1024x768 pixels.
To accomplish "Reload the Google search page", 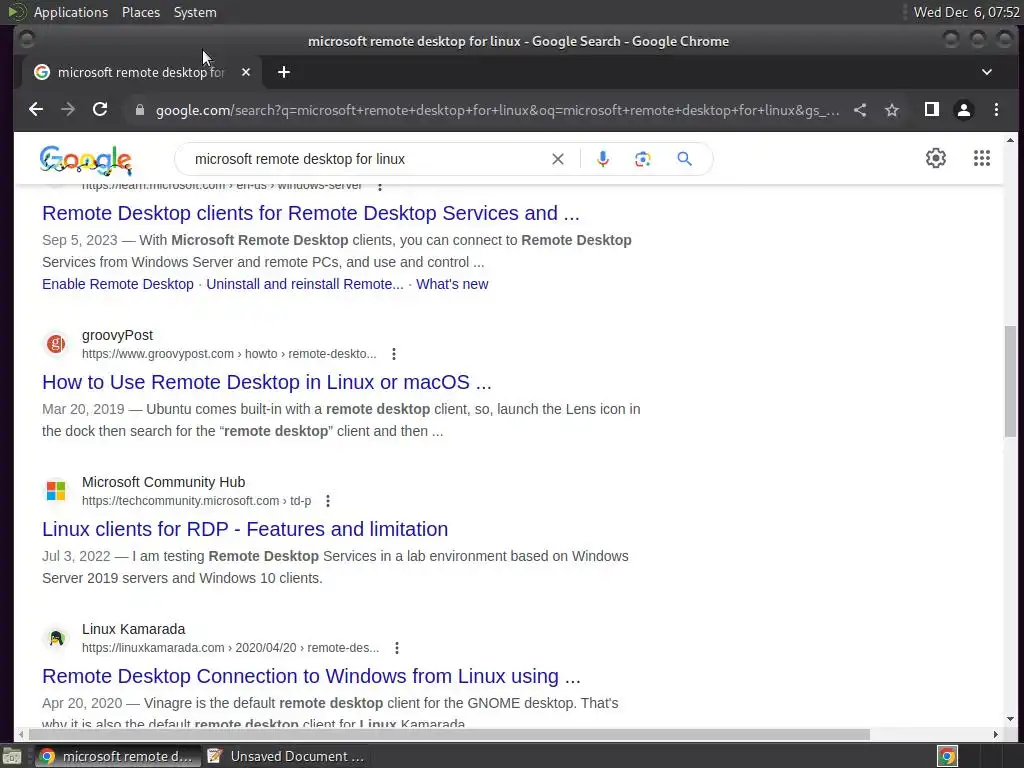I will tap(100, 109).
